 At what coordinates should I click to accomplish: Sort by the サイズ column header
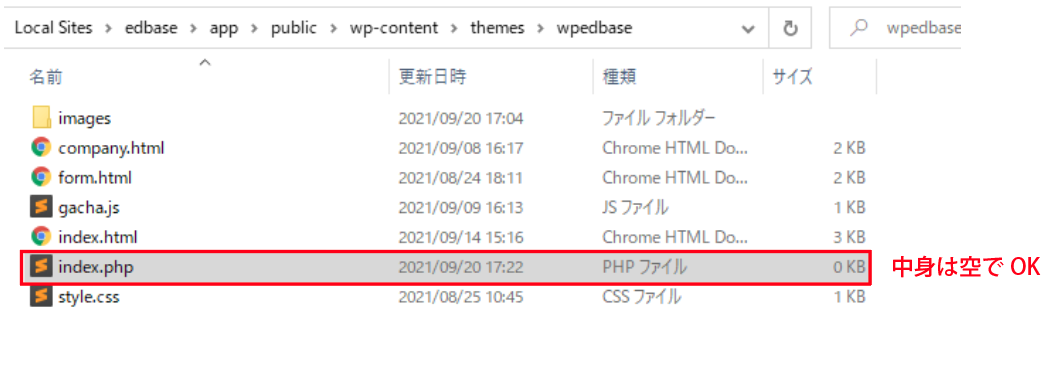[792, 77]
